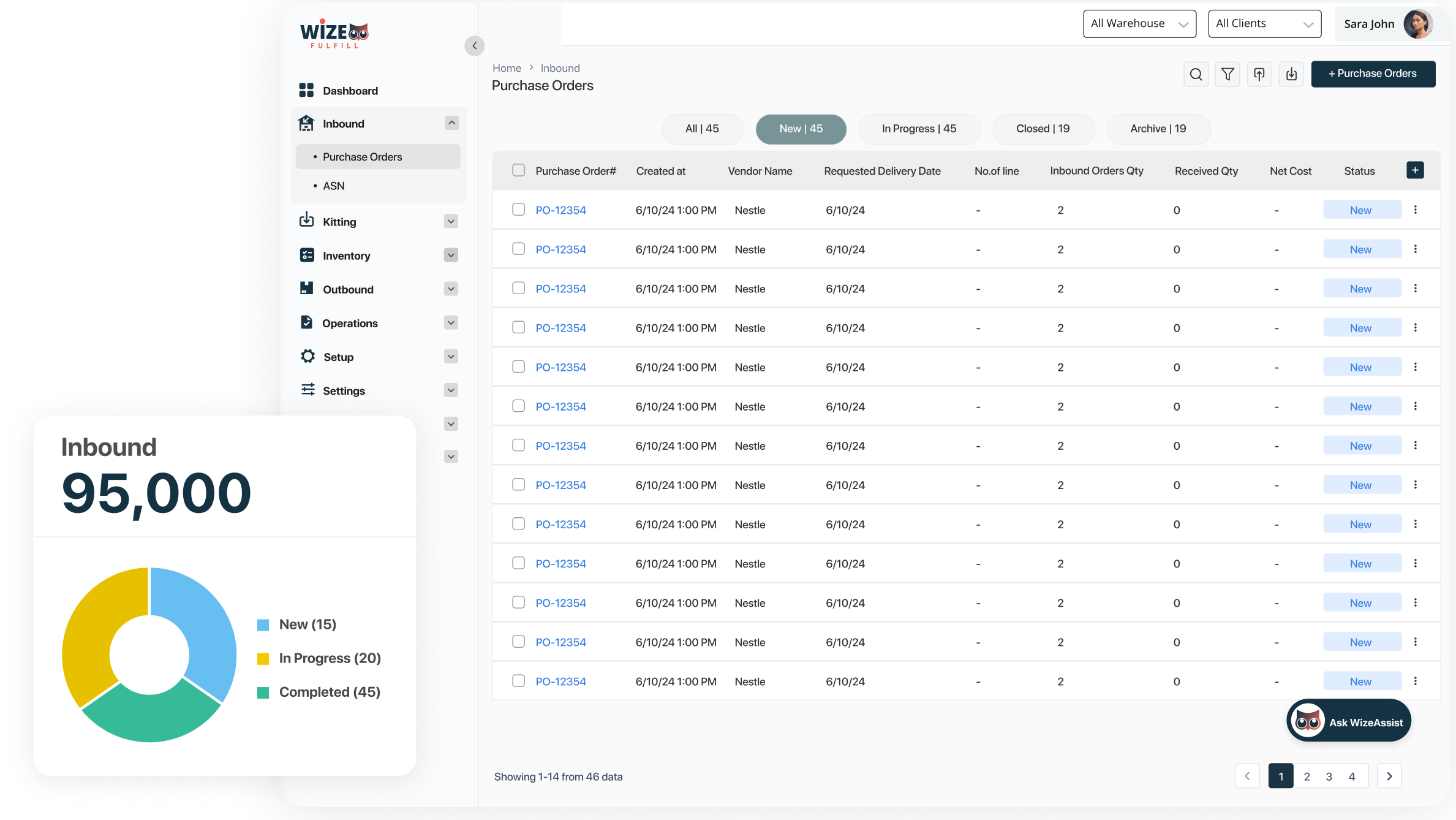1456x820 pixels.
Task: Click the + Purchase Orders button
Action: tap(1373, 74)
